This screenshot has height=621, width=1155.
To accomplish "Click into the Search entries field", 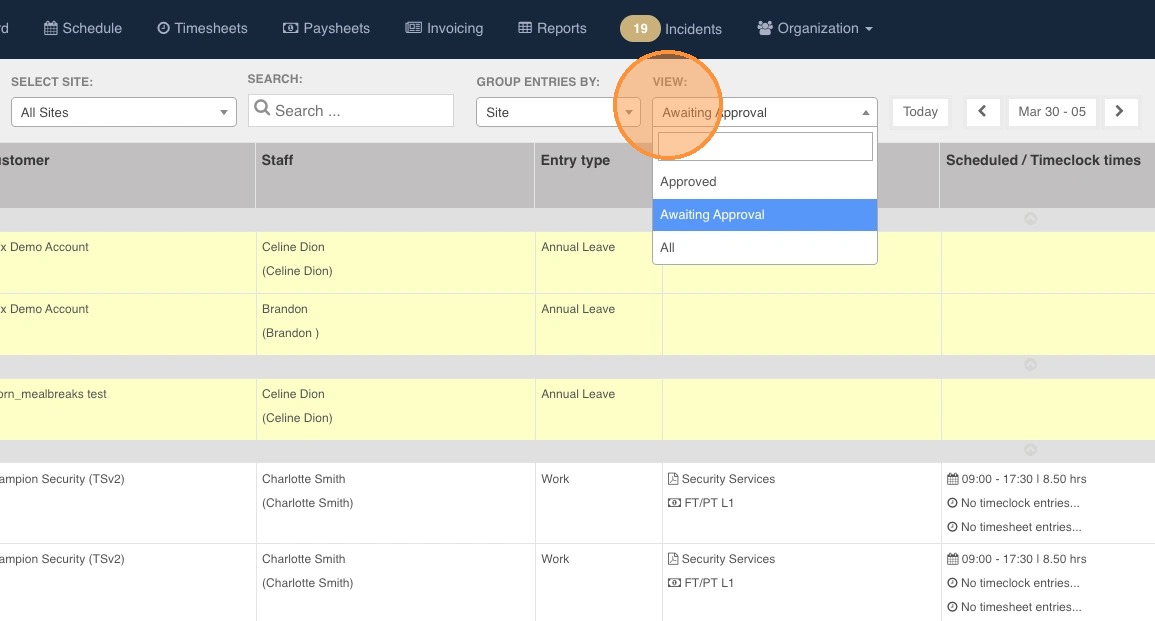I will click(x=351, y=111).
